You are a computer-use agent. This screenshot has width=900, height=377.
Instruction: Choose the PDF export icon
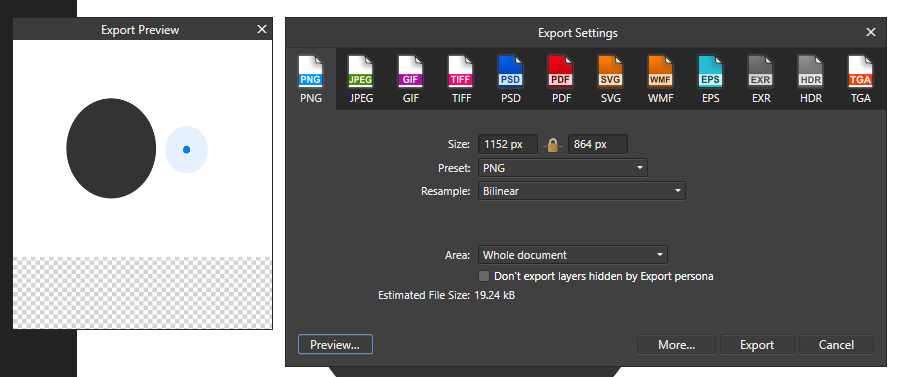point(561,72)
